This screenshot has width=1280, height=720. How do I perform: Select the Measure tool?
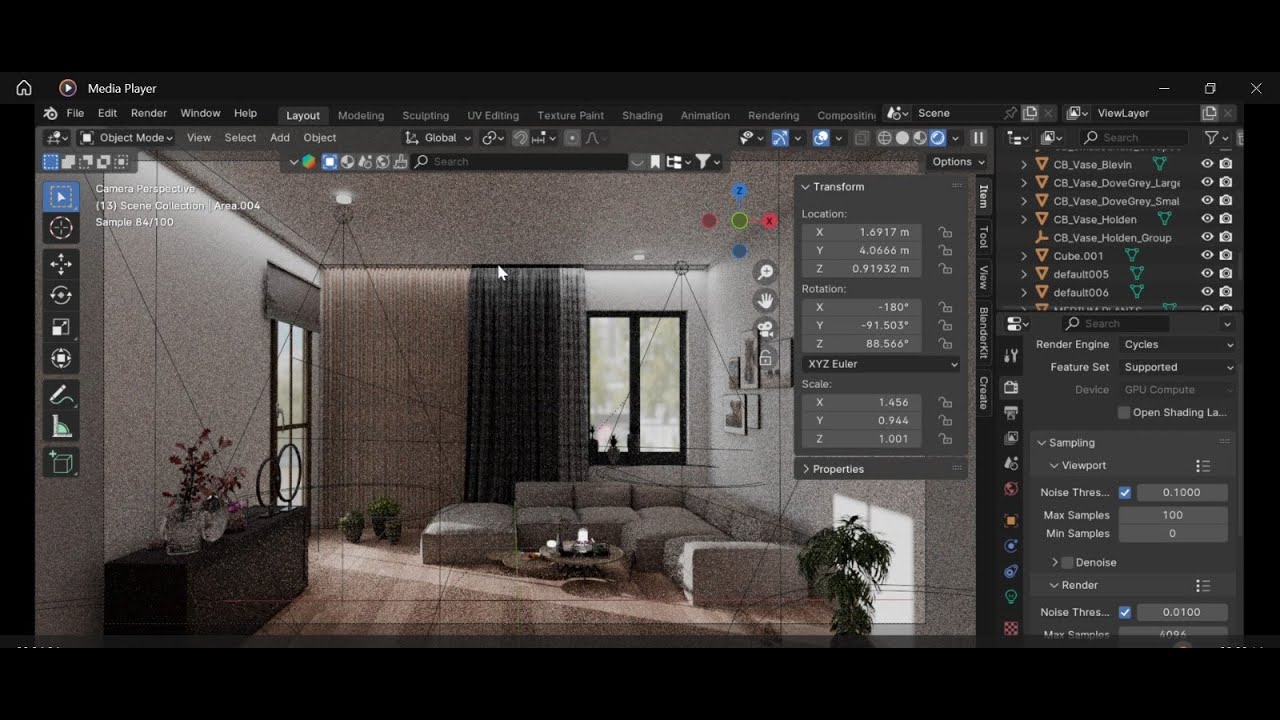pyautogui.click(x=61, y=428)
